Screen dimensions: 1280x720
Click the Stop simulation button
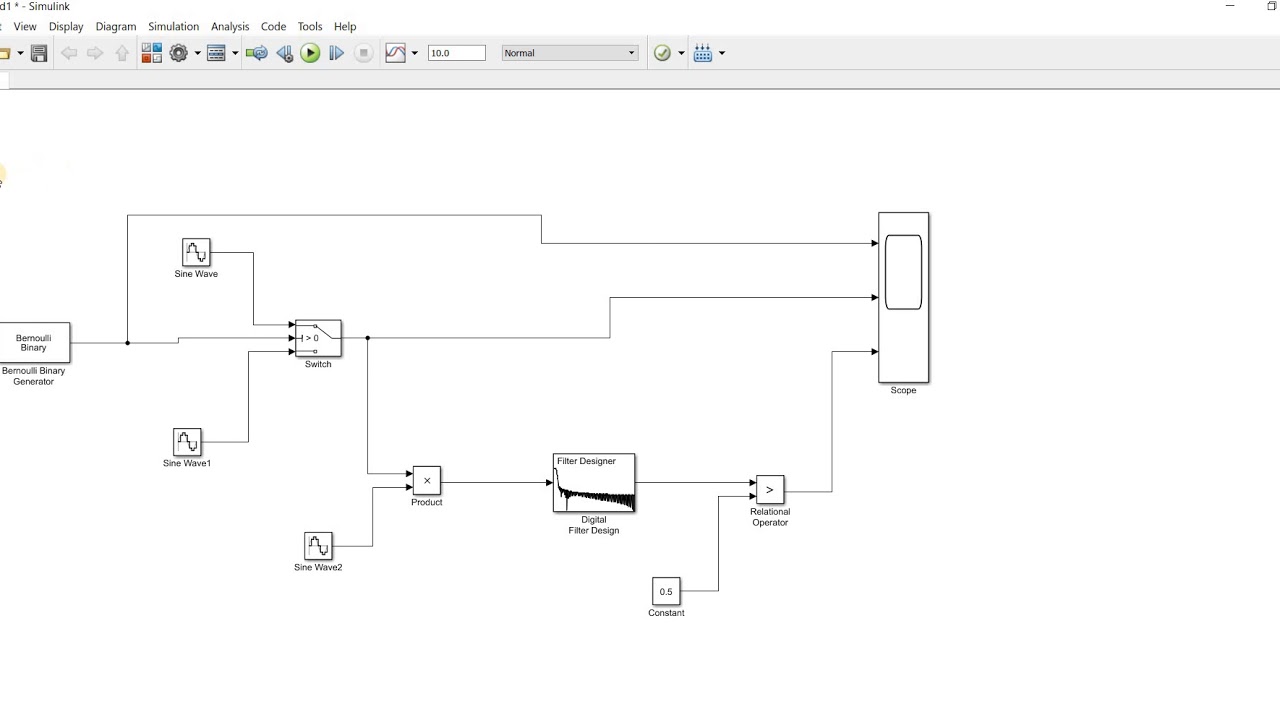tap(364, 53)
